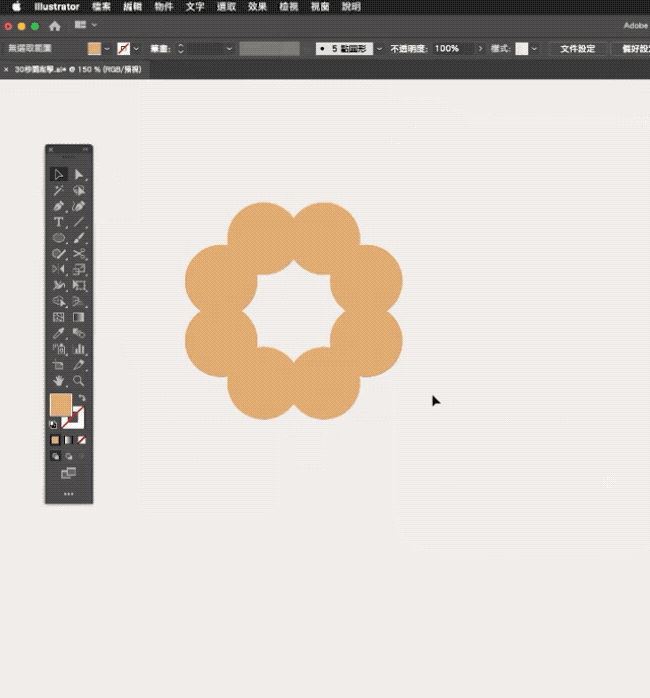The image size is (650, 698).
Task: Select the Scissors tool
Action: (78, 254)
